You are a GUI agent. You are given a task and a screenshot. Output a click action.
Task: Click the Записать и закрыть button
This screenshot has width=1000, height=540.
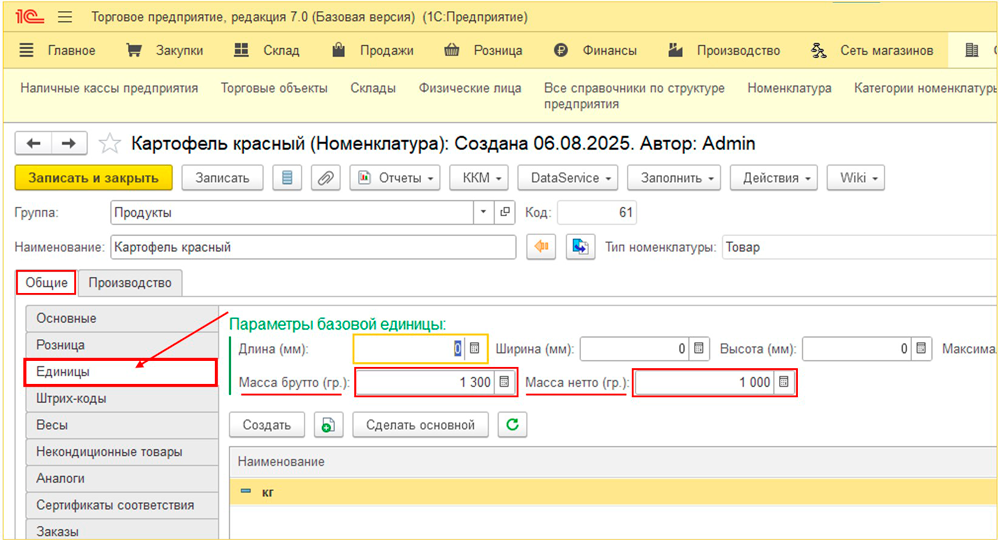93,178
